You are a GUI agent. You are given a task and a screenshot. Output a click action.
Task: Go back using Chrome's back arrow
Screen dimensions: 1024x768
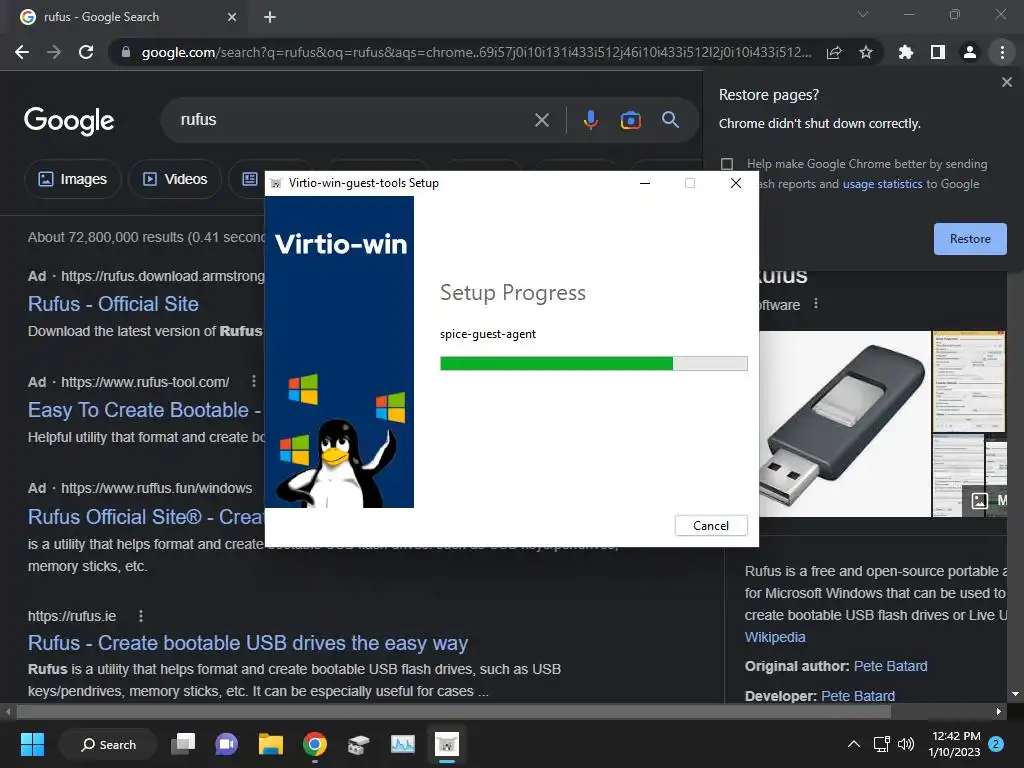tap(22, 52)
